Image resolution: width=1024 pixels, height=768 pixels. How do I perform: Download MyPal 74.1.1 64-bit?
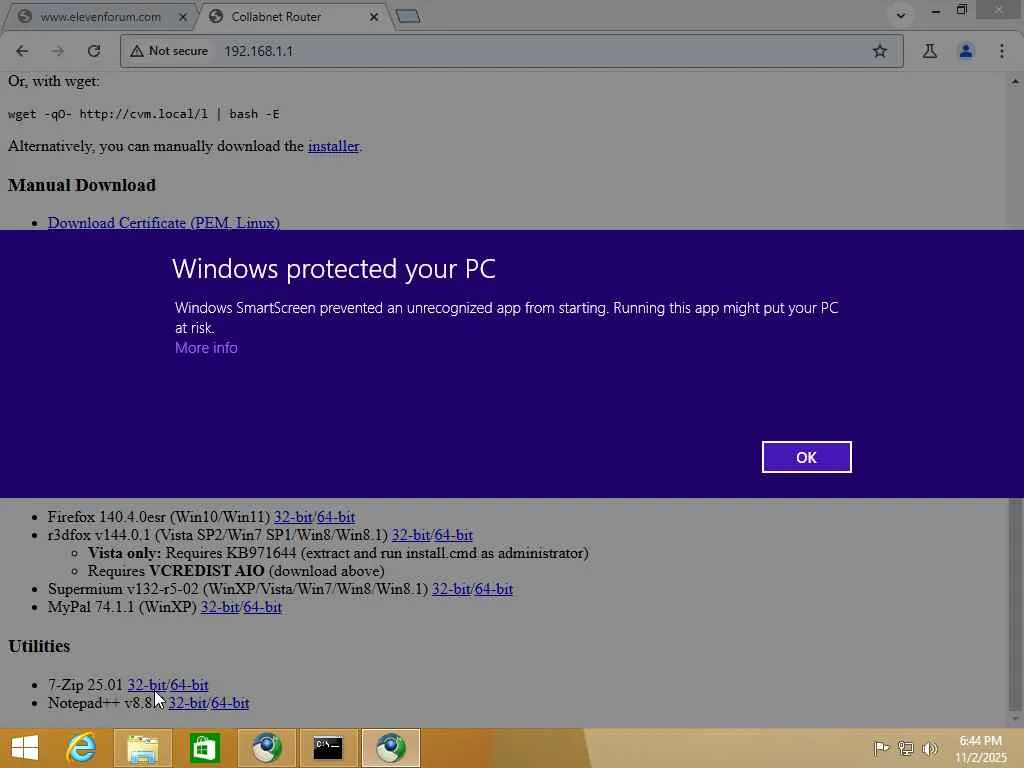[263, 607]
